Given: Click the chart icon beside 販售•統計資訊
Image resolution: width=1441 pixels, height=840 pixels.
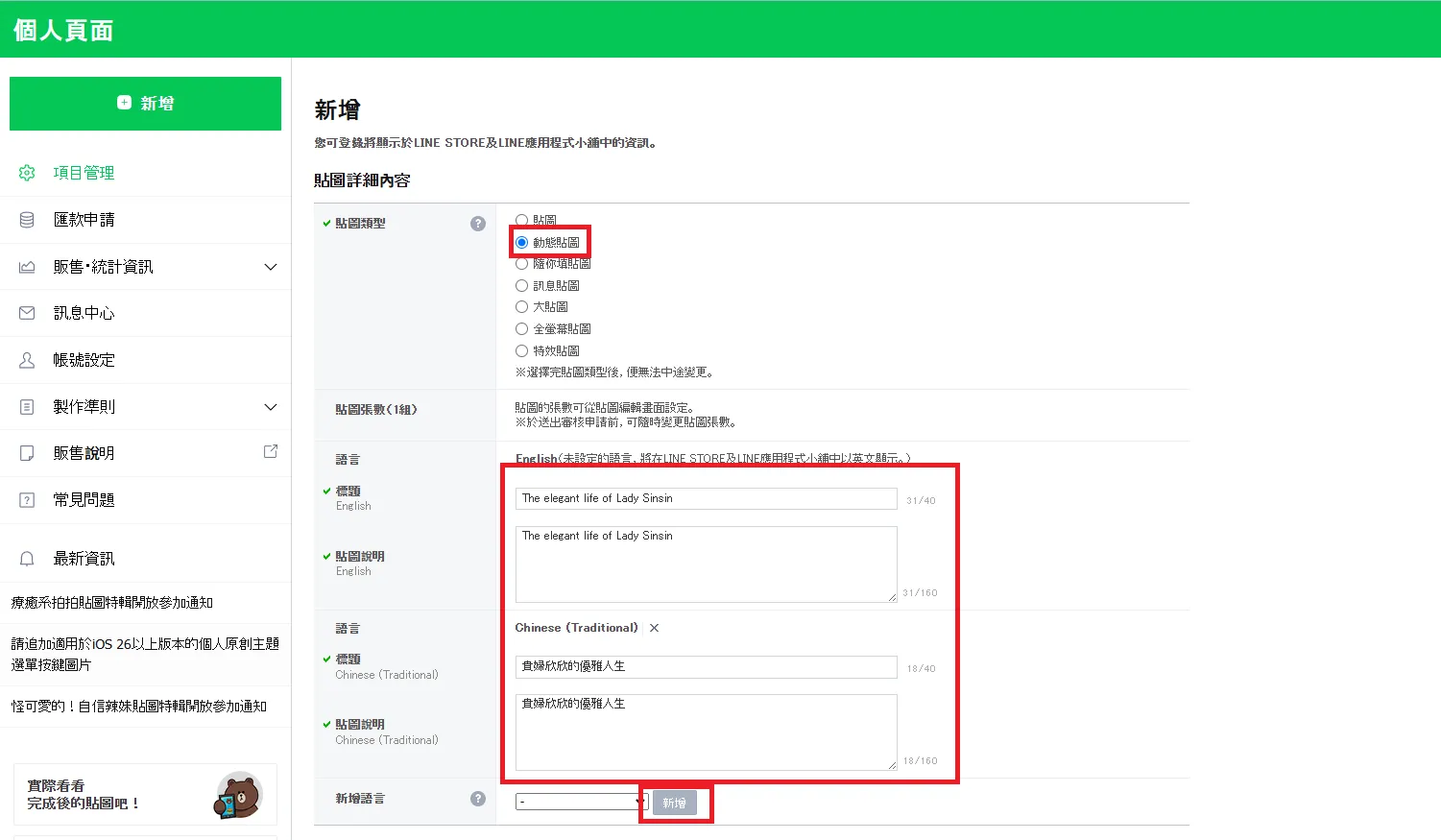Looking at the screenshot, I should click(27, 267).
